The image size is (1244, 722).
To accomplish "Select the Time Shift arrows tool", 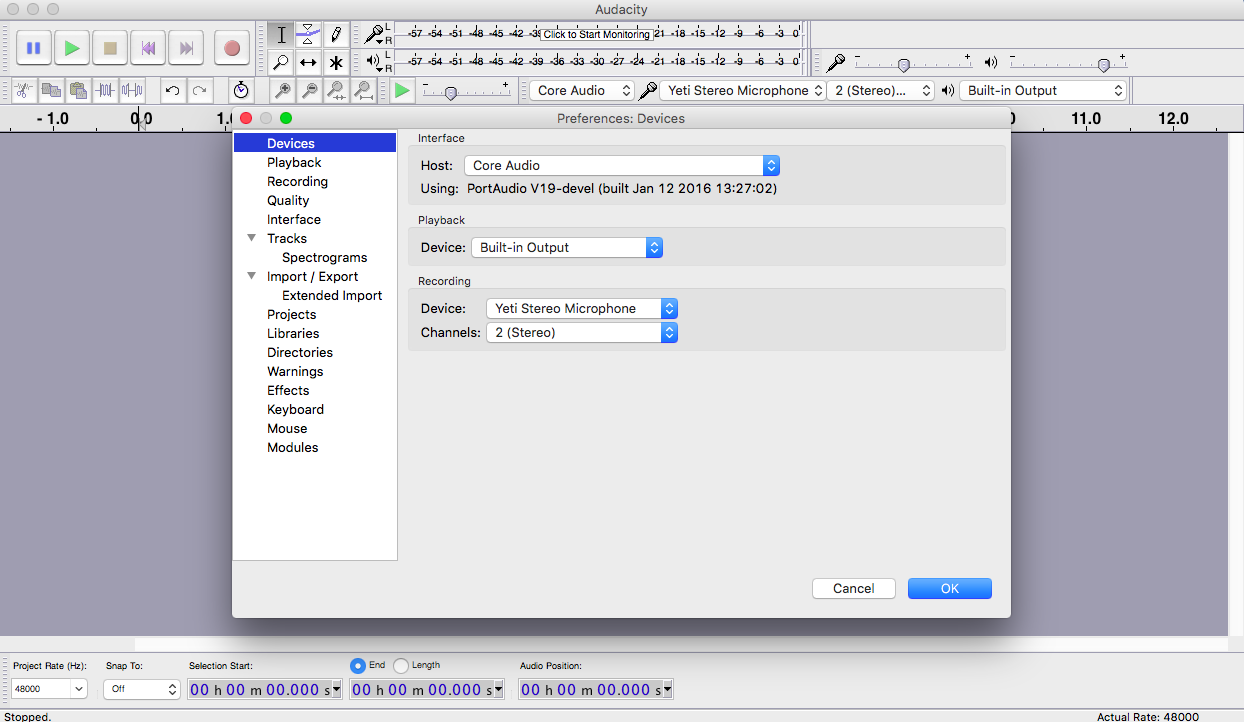I will pos(308,63).
